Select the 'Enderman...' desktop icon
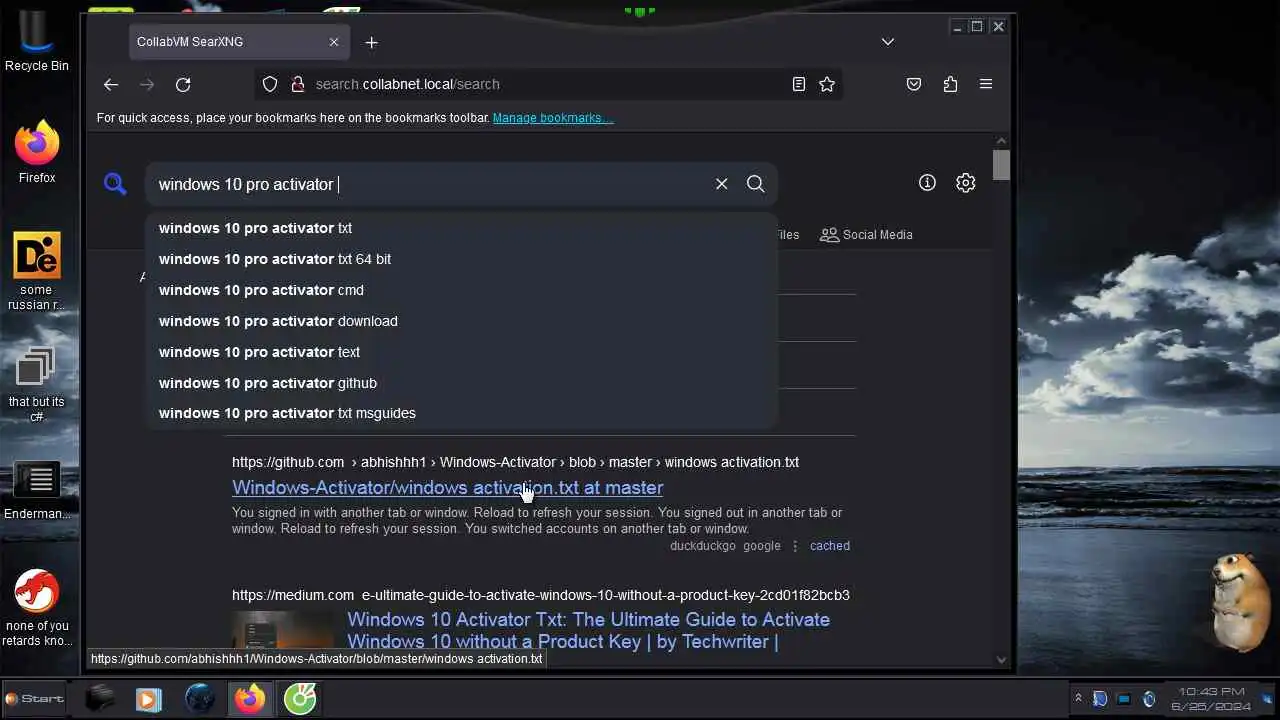The image size is (1280, 720). (37, 490)
